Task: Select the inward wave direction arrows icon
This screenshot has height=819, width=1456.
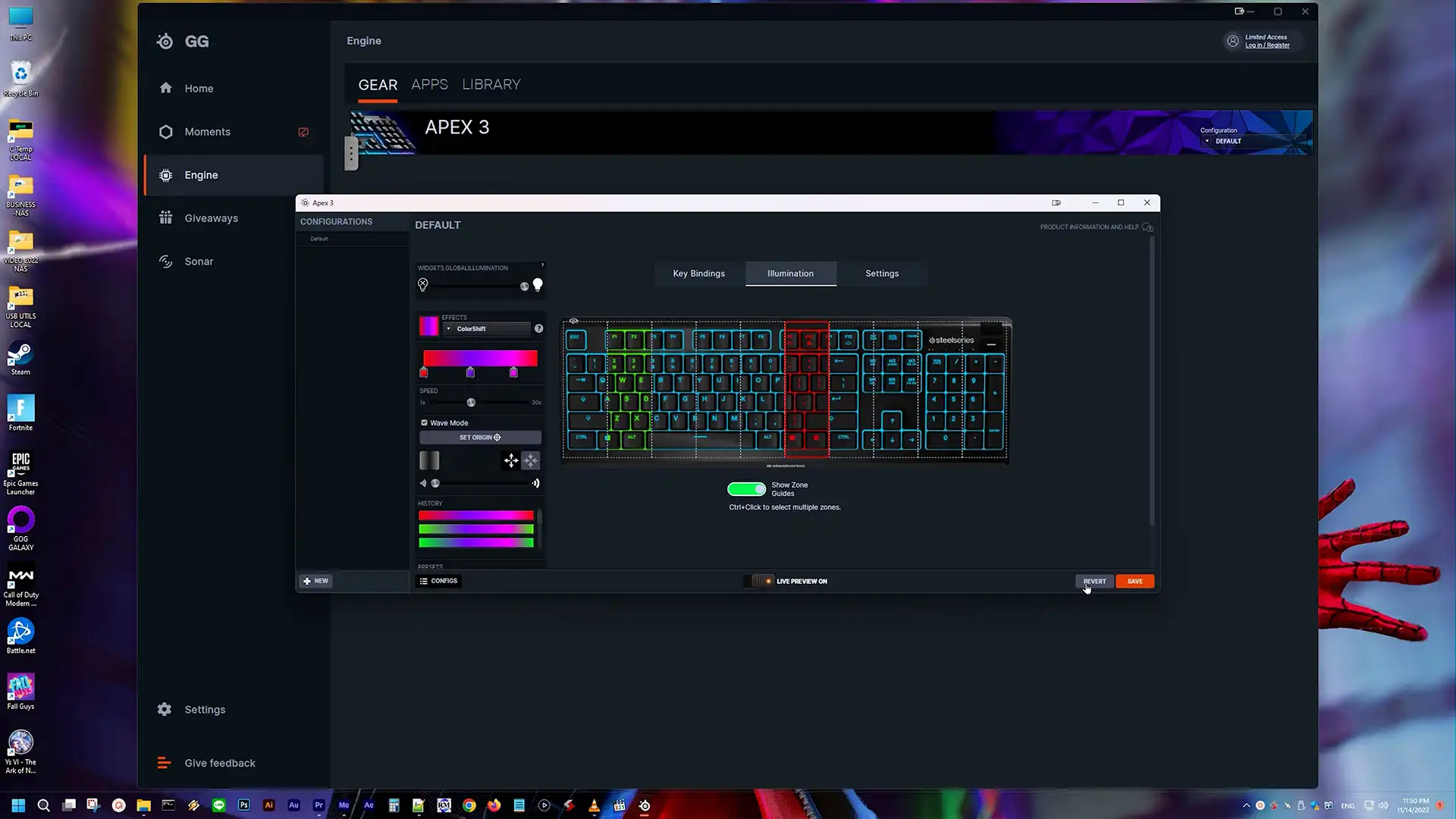Action: coord(531,460)
